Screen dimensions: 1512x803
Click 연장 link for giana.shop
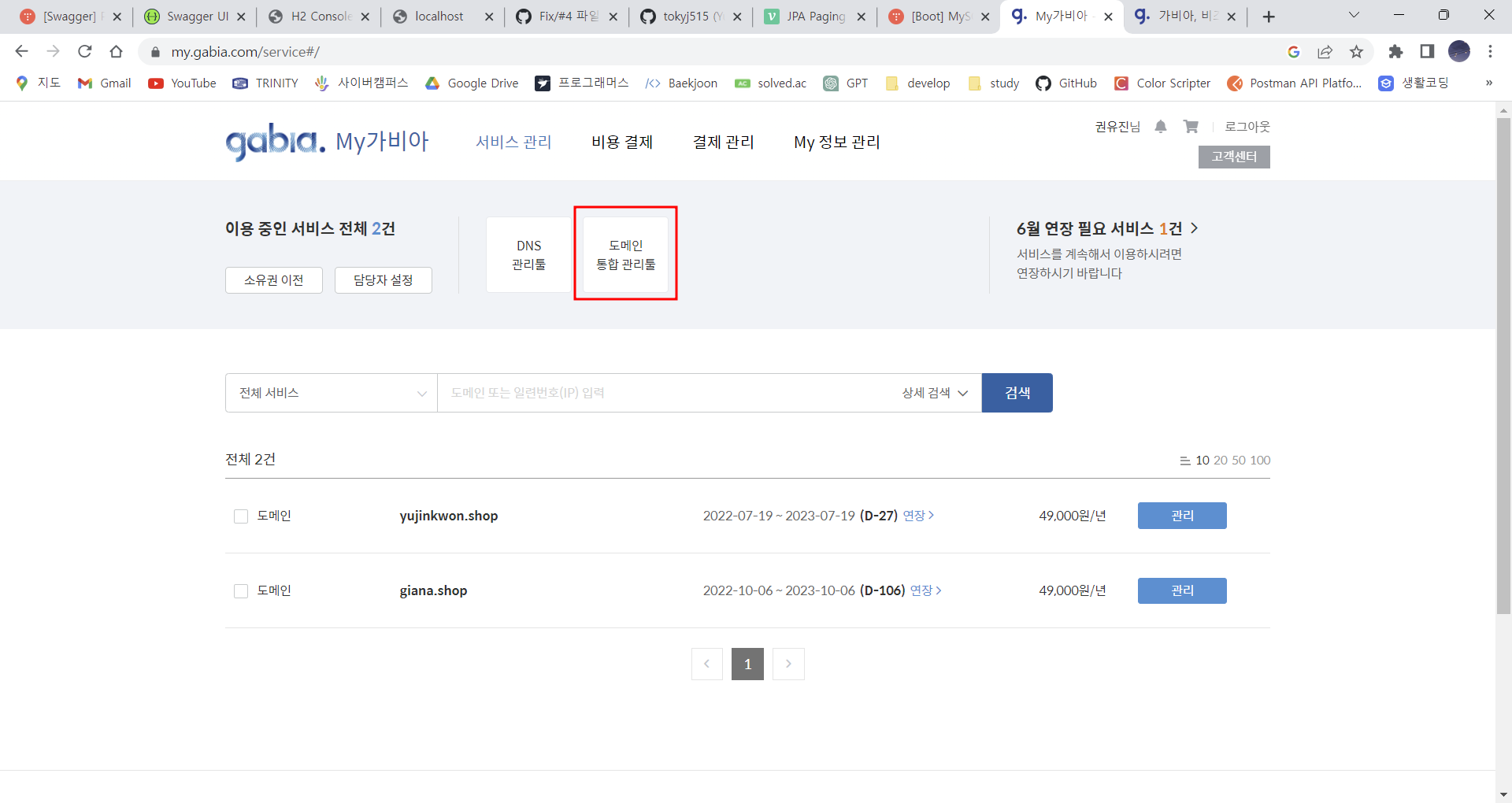926,590
